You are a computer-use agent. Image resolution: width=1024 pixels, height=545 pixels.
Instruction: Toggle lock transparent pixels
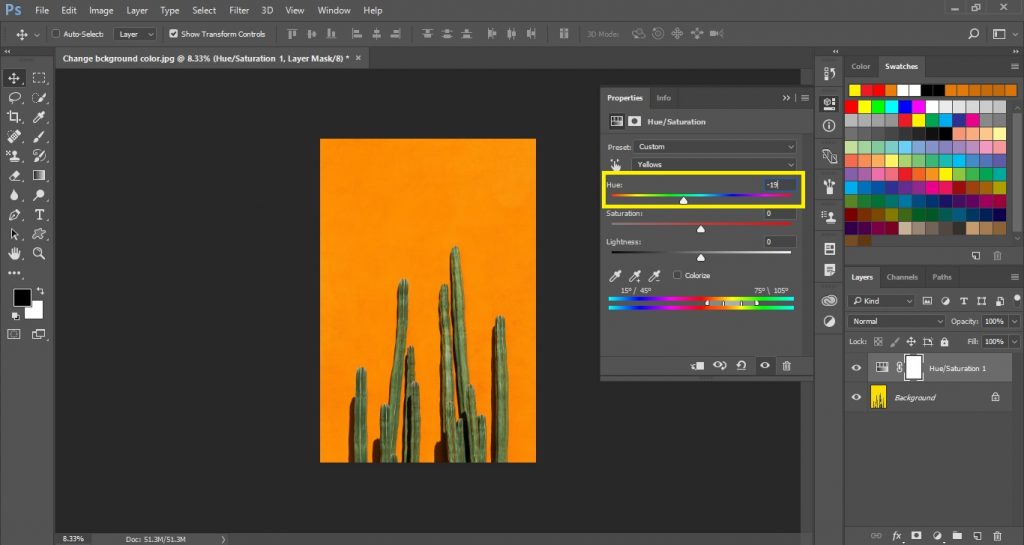pos(878,341)
